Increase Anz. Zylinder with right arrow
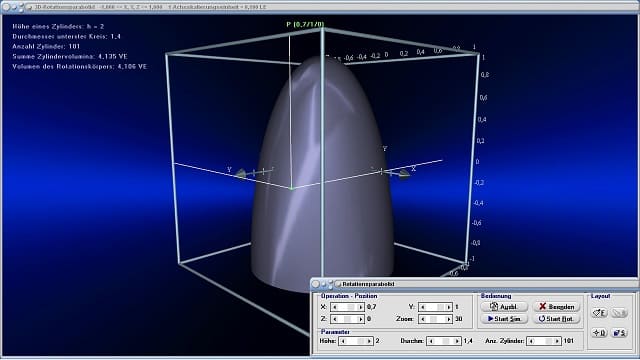Image resolution: width=640 pixels, height=360 pixels. pyautogui.click(x=557, y=341)
